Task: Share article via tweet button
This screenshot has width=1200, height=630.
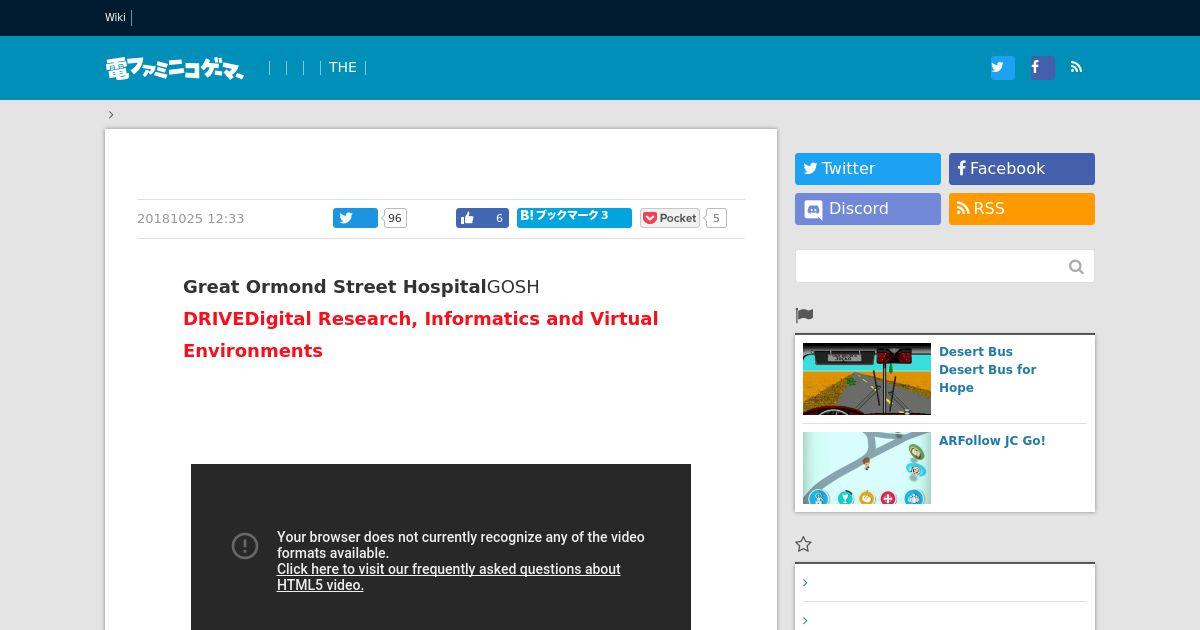Action: [355, 218]
